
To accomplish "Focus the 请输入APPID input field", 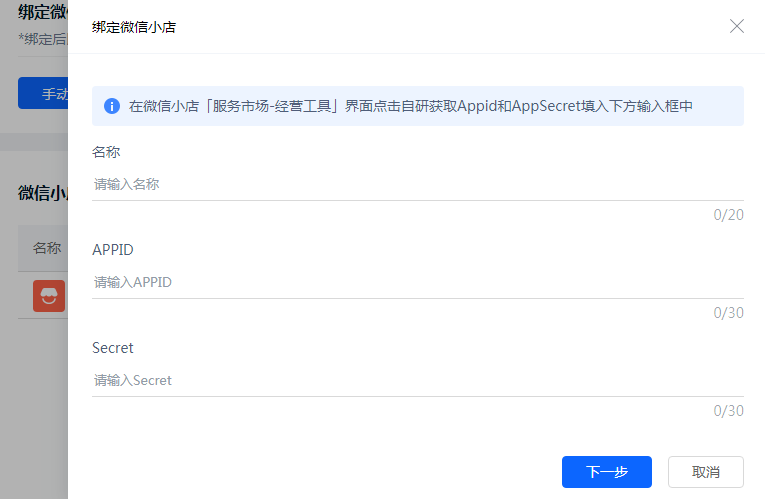I will coord(418,282).
